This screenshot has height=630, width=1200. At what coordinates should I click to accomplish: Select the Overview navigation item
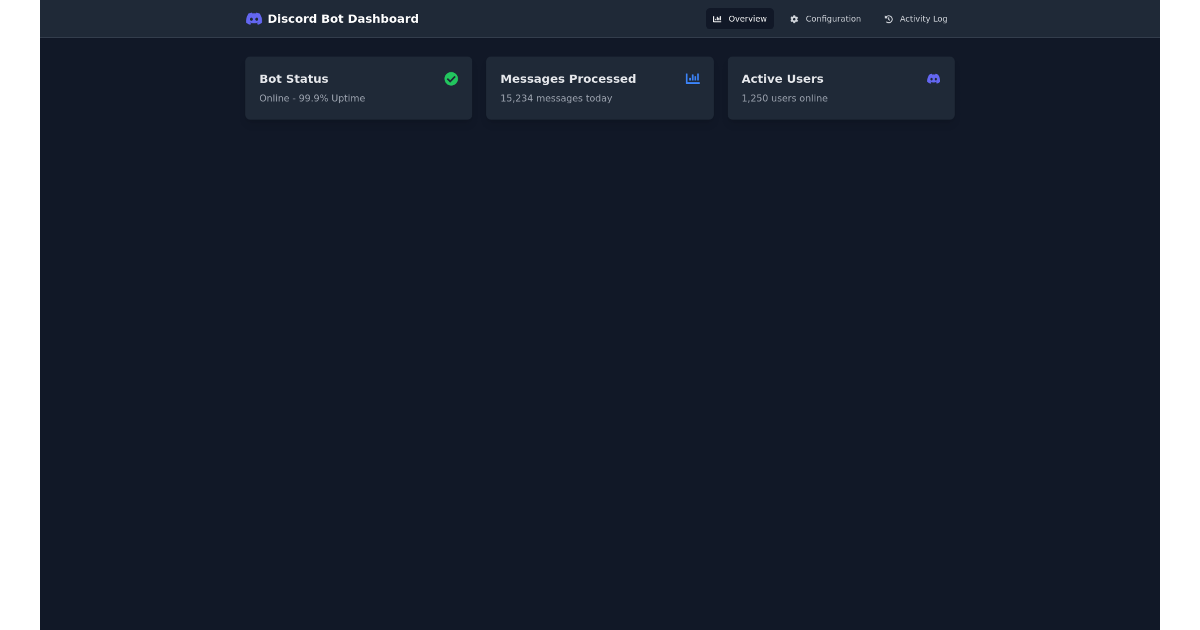[740, 18]
